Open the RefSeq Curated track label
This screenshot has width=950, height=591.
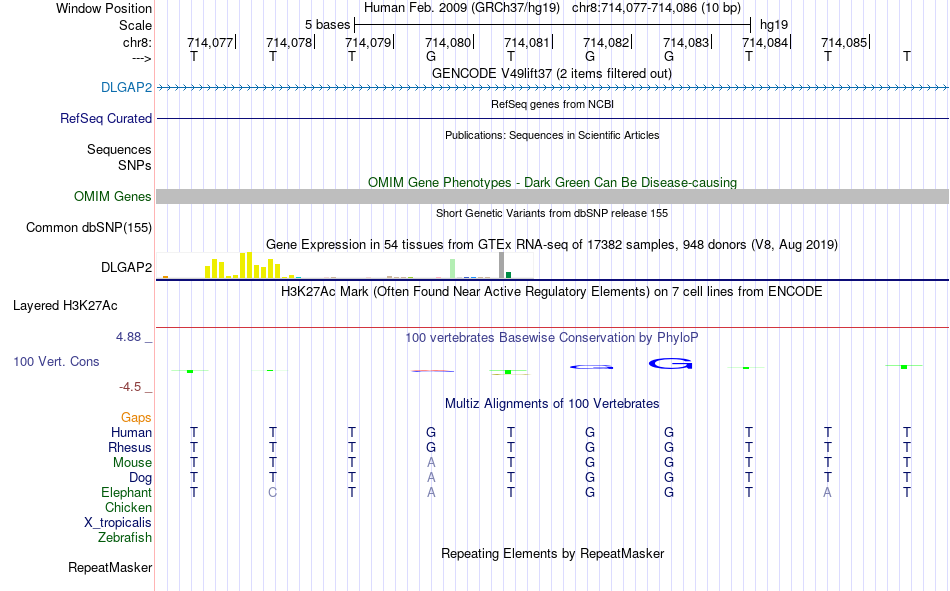(x=105, y=118)
